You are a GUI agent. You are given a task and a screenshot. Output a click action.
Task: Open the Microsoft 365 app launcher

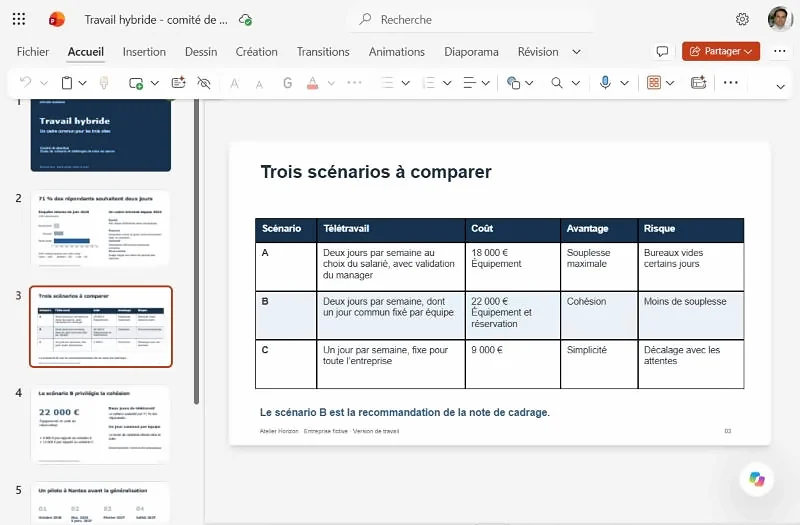[x=19, y=19]
